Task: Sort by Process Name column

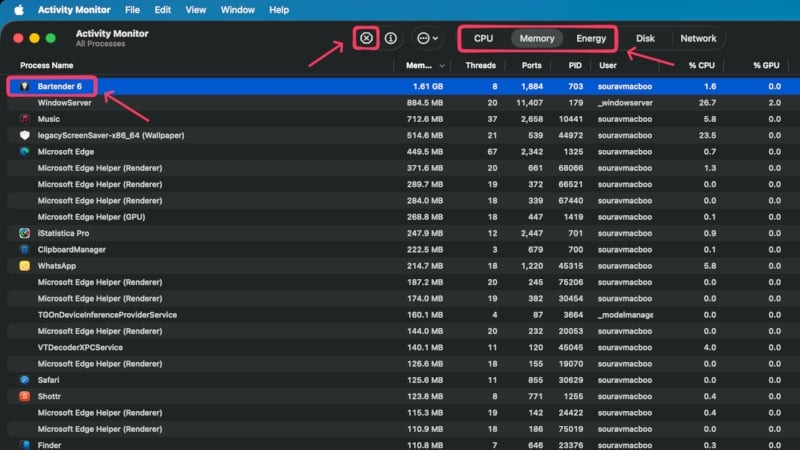Action: (46, 65)
